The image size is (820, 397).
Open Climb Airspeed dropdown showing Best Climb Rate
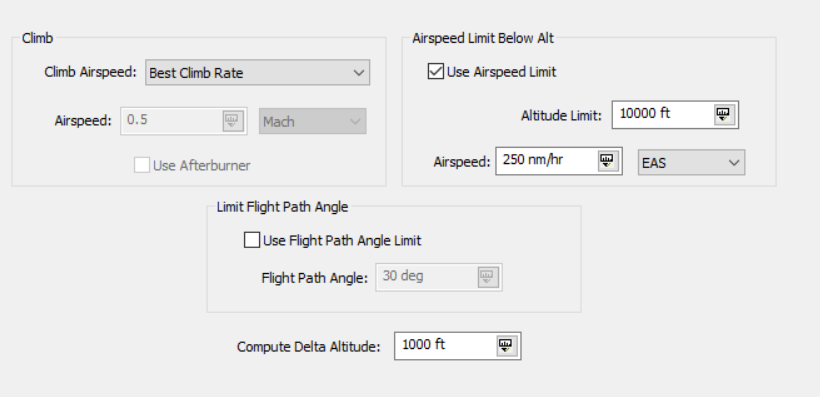point(257,73)
